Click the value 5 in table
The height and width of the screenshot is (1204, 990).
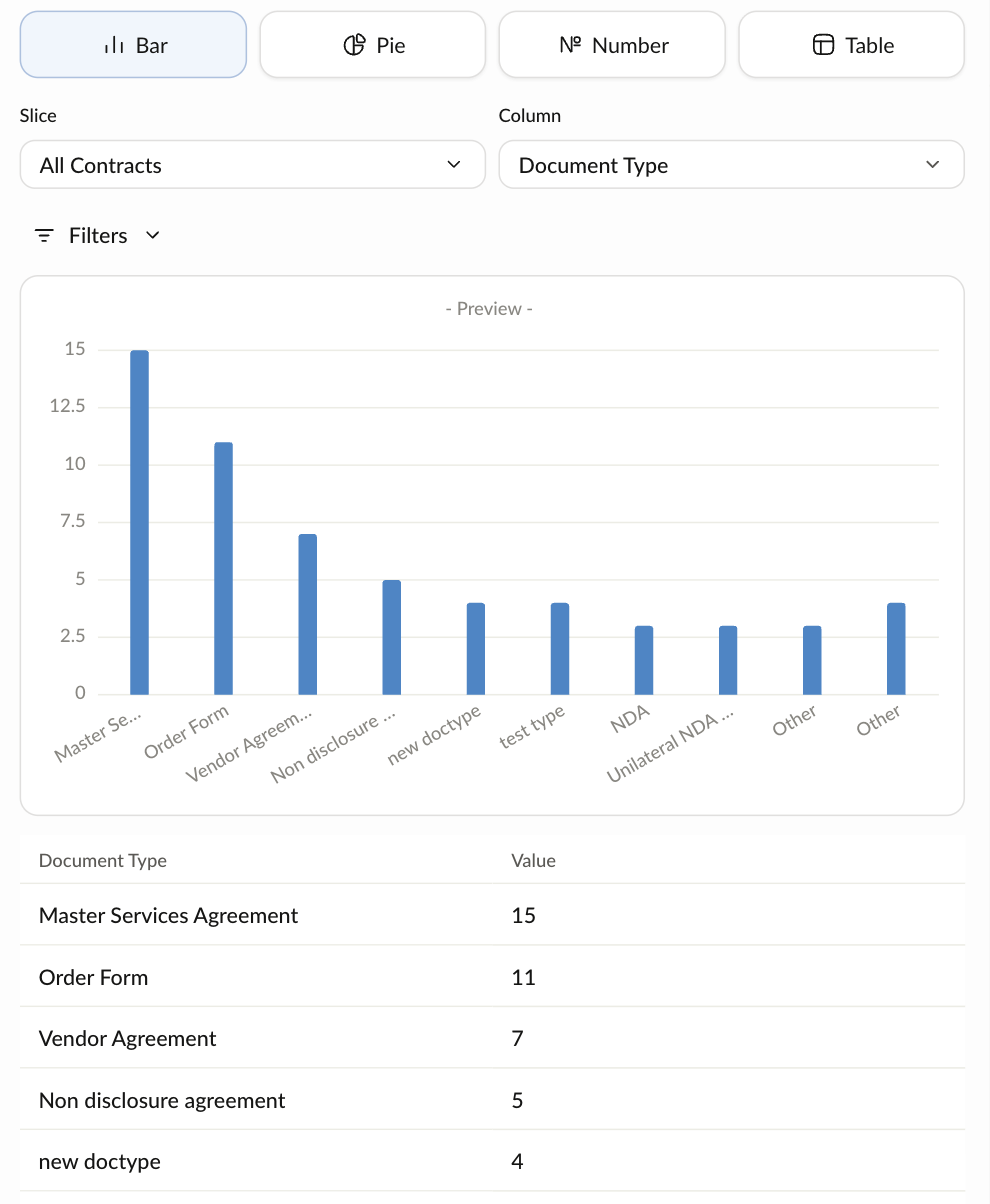tap(517, 1100)
